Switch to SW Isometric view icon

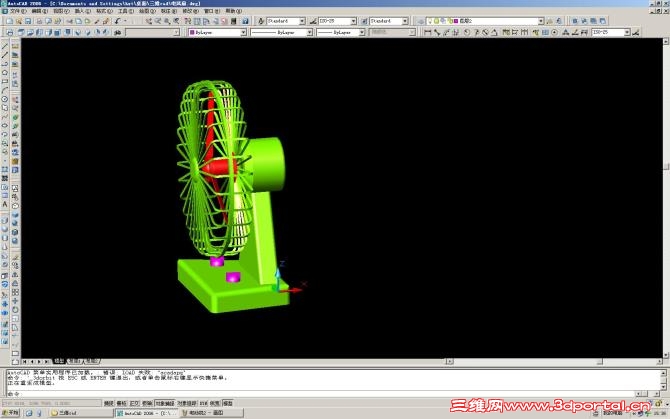(77, 32)
